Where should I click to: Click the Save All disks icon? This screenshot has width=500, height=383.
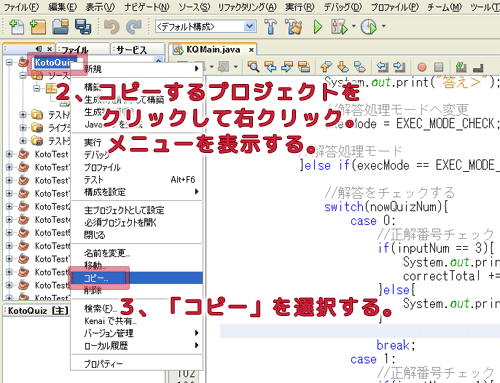83,27
